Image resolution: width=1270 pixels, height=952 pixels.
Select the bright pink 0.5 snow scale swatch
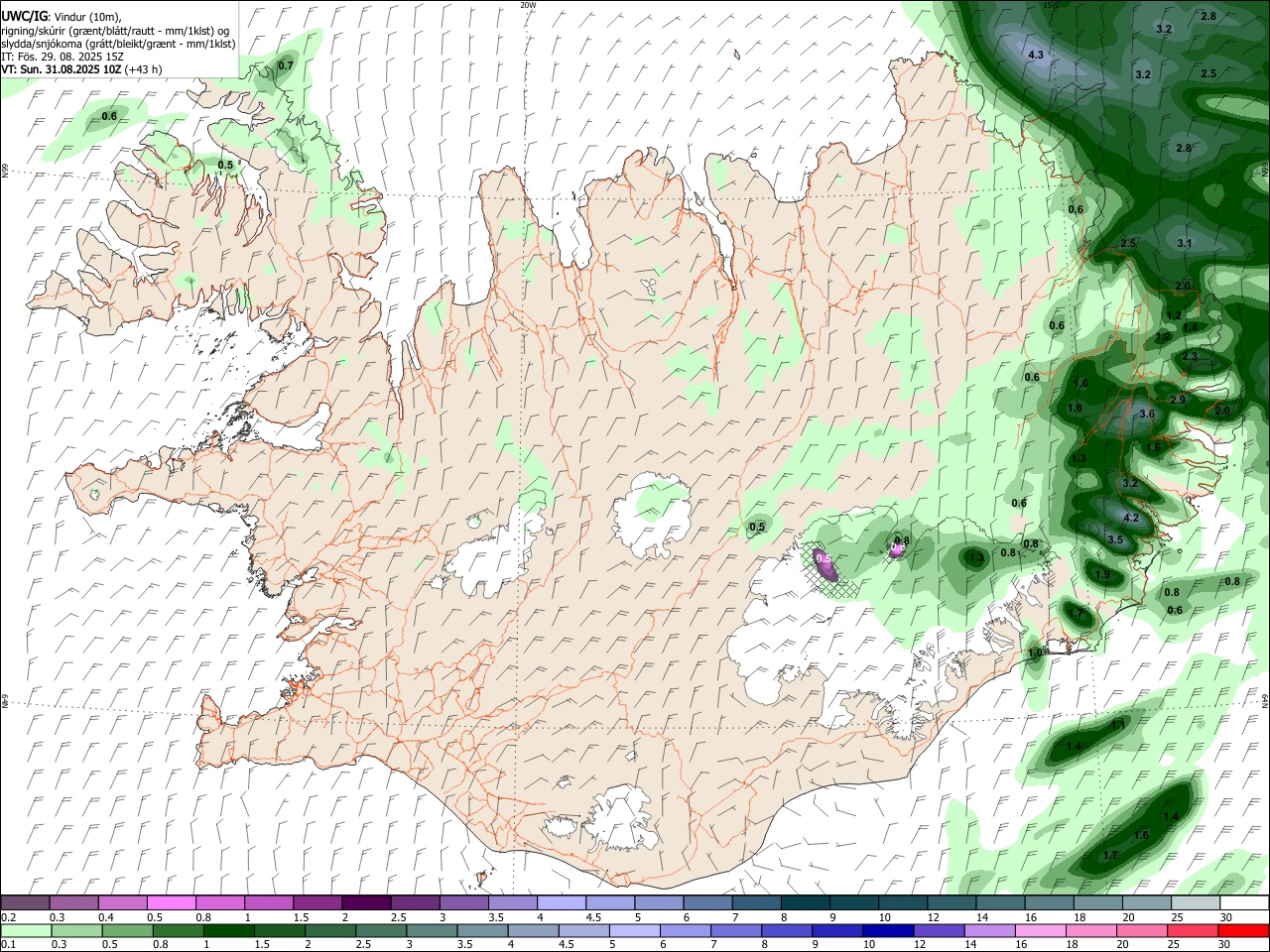coord(171,902)
